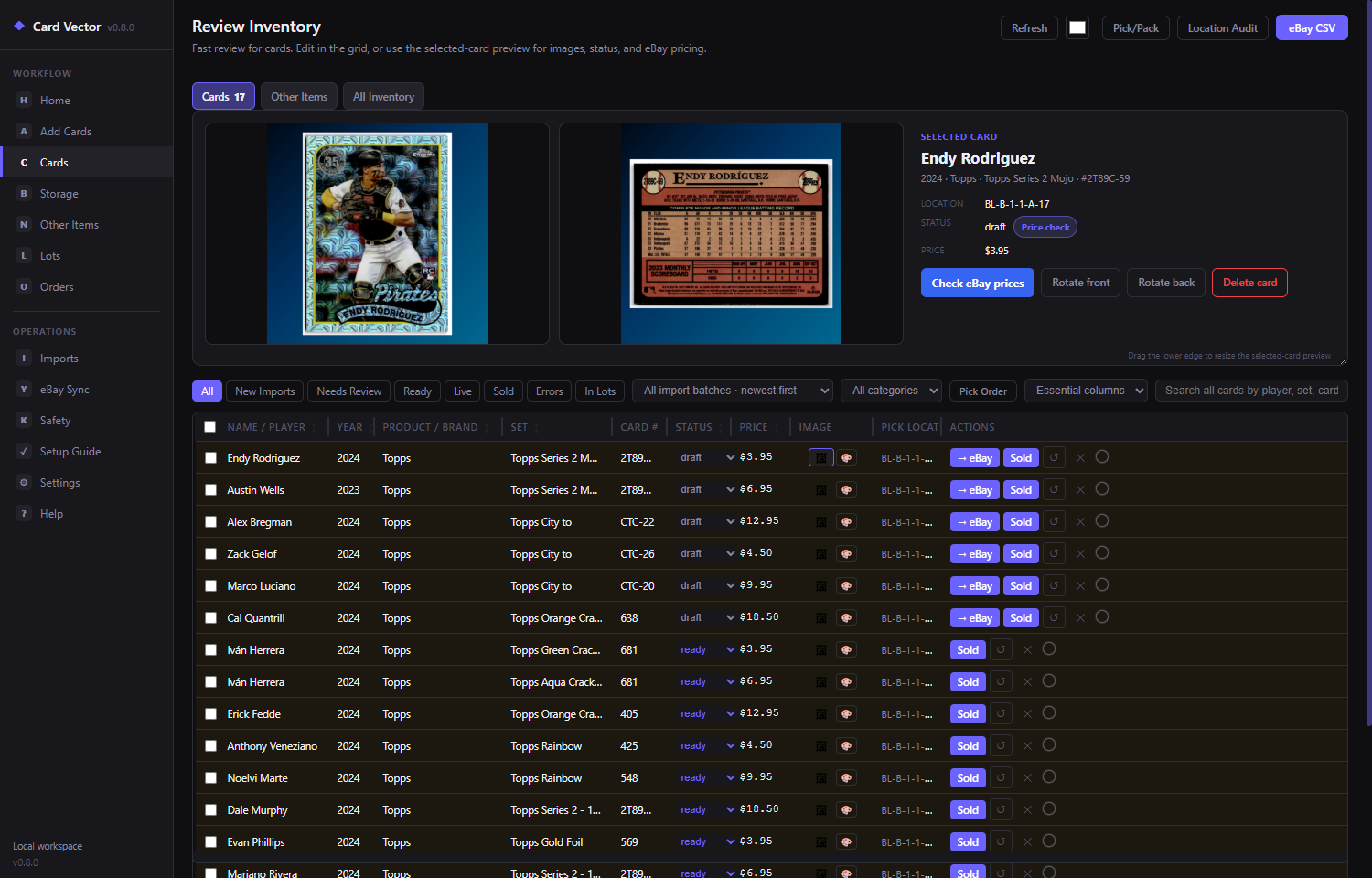The image size is (1372, 878).
Task: Filter by New Imports
Action: click(x=264, y=391)
